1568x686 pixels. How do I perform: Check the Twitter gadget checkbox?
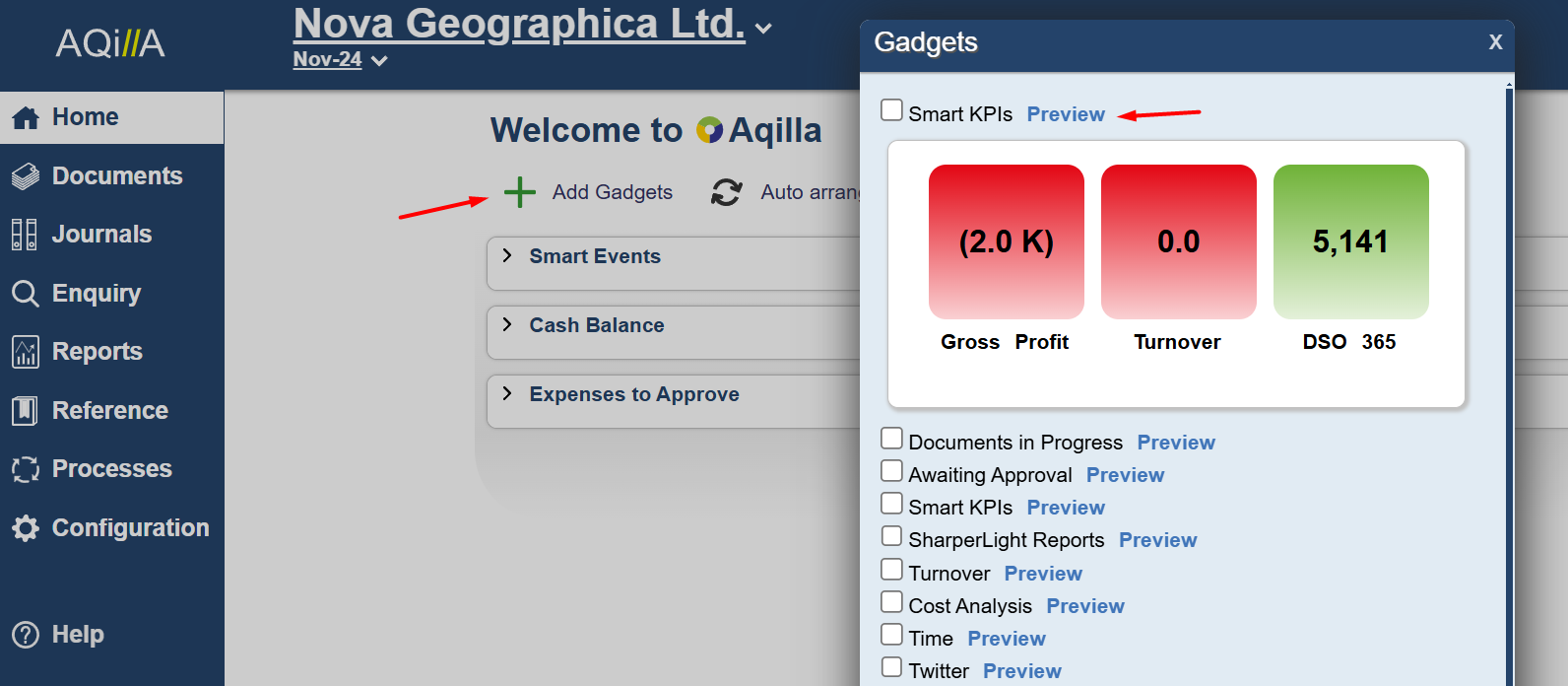[891, 667]
